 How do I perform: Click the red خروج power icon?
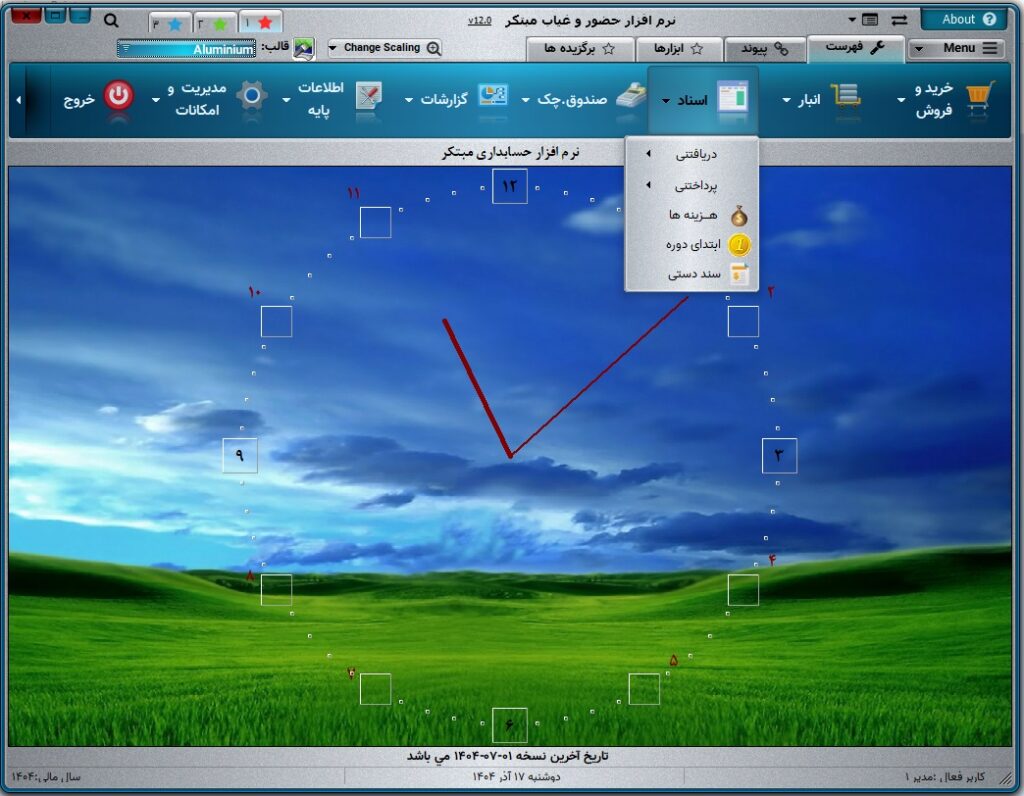coord(119,97)
